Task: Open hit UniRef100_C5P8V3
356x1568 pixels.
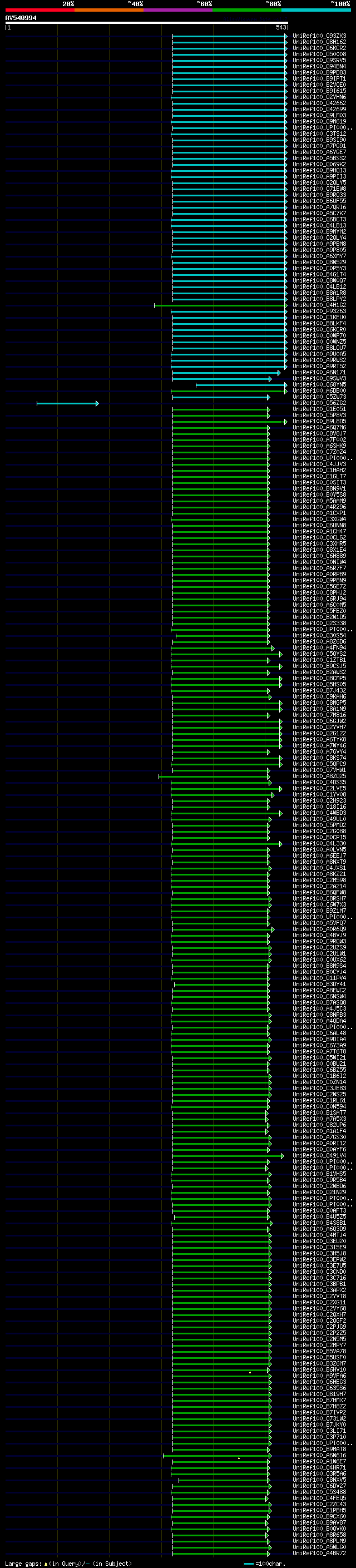Action: point(319,415)
